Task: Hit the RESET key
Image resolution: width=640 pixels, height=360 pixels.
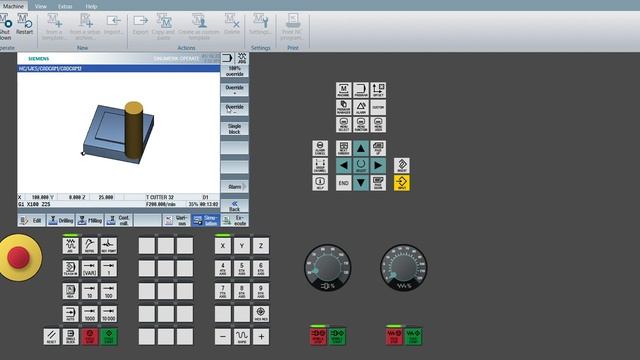Action: point(51,336)
